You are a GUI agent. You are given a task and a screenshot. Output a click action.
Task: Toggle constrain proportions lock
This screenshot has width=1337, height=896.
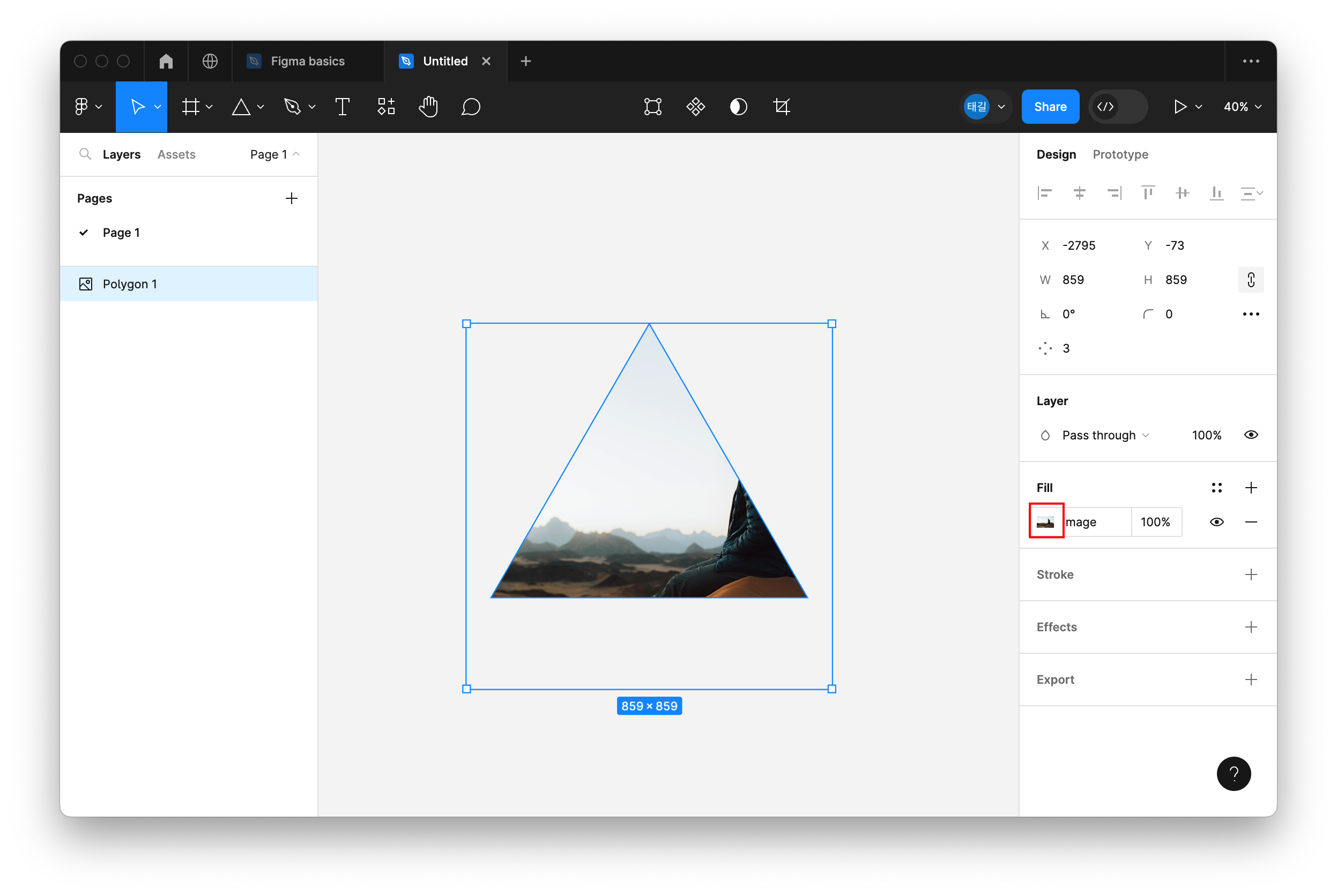1251,280
